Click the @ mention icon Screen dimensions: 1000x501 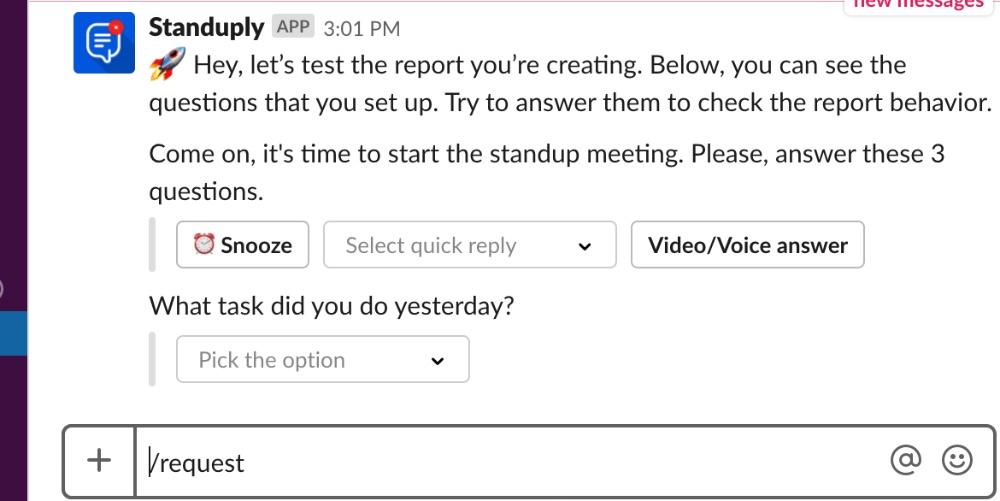click(906, 460)
